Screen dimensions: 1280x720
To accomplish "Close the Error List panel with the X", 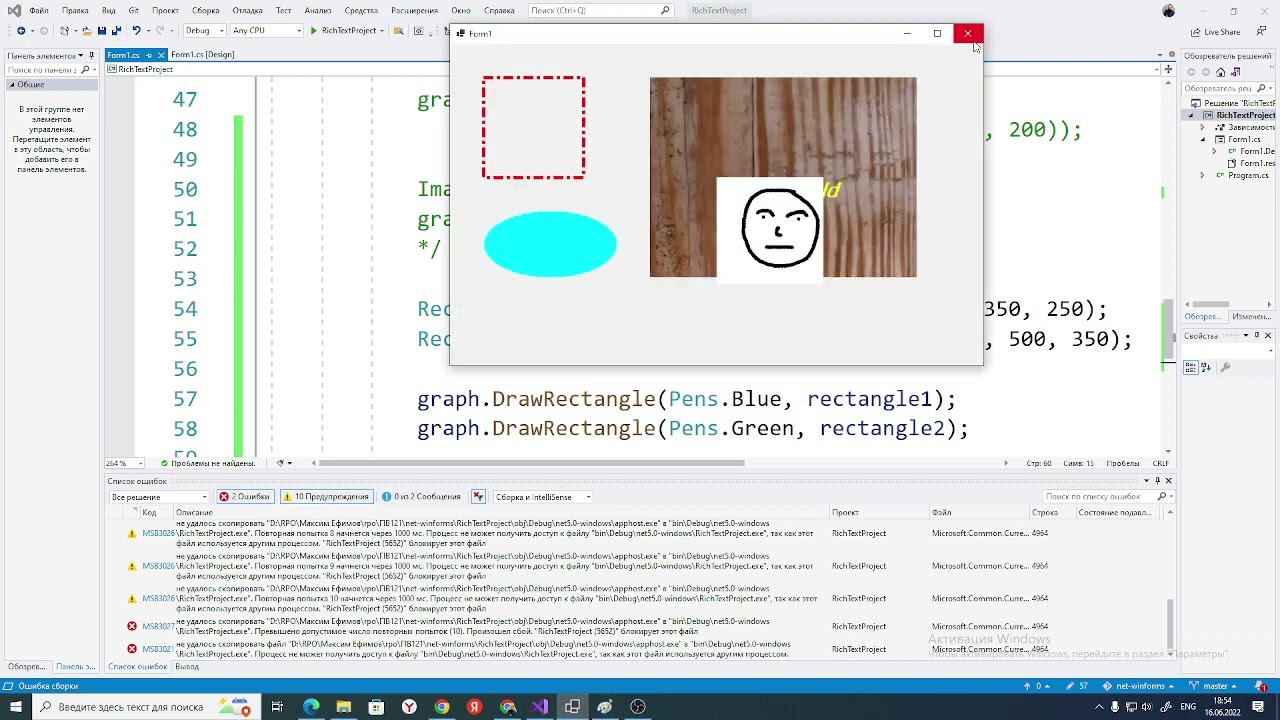I will [1168, 481].
